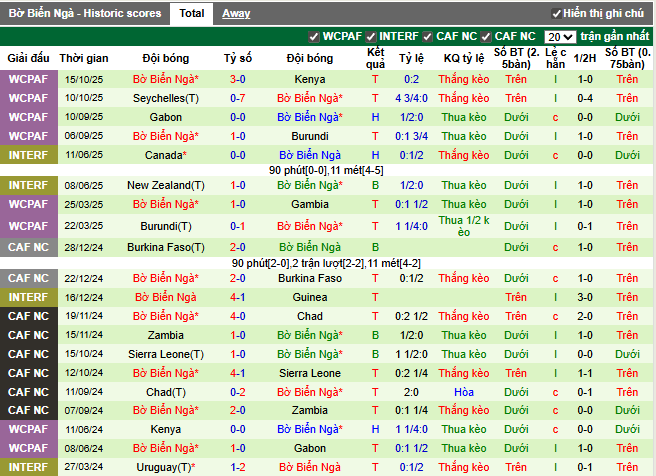
Task: Click the Hòa result in 11/09/24 row
Action: pos(464,392)
